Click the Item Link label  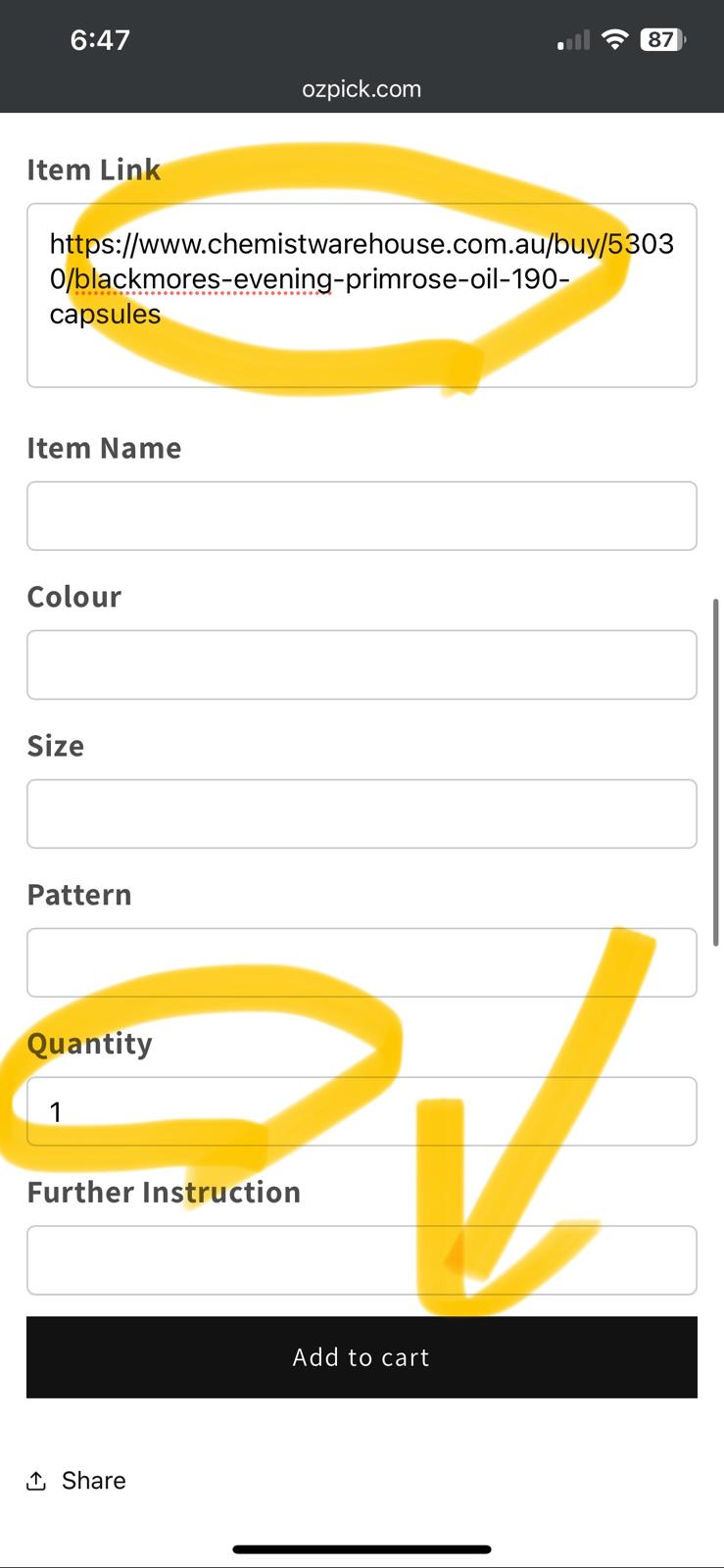tap(93, 170)
